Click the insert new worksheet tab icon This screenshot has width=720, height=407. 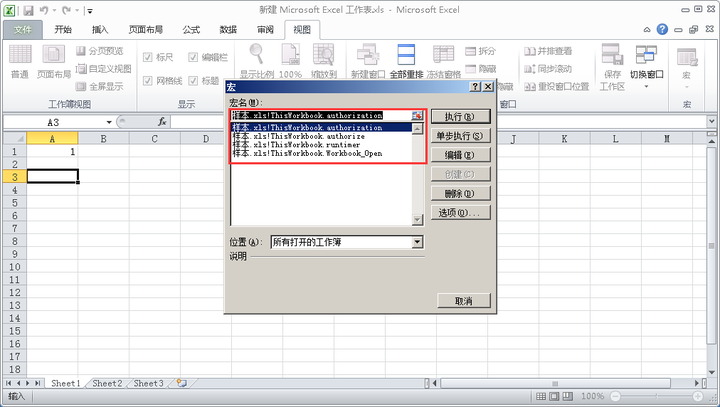[x=182, y=383]
